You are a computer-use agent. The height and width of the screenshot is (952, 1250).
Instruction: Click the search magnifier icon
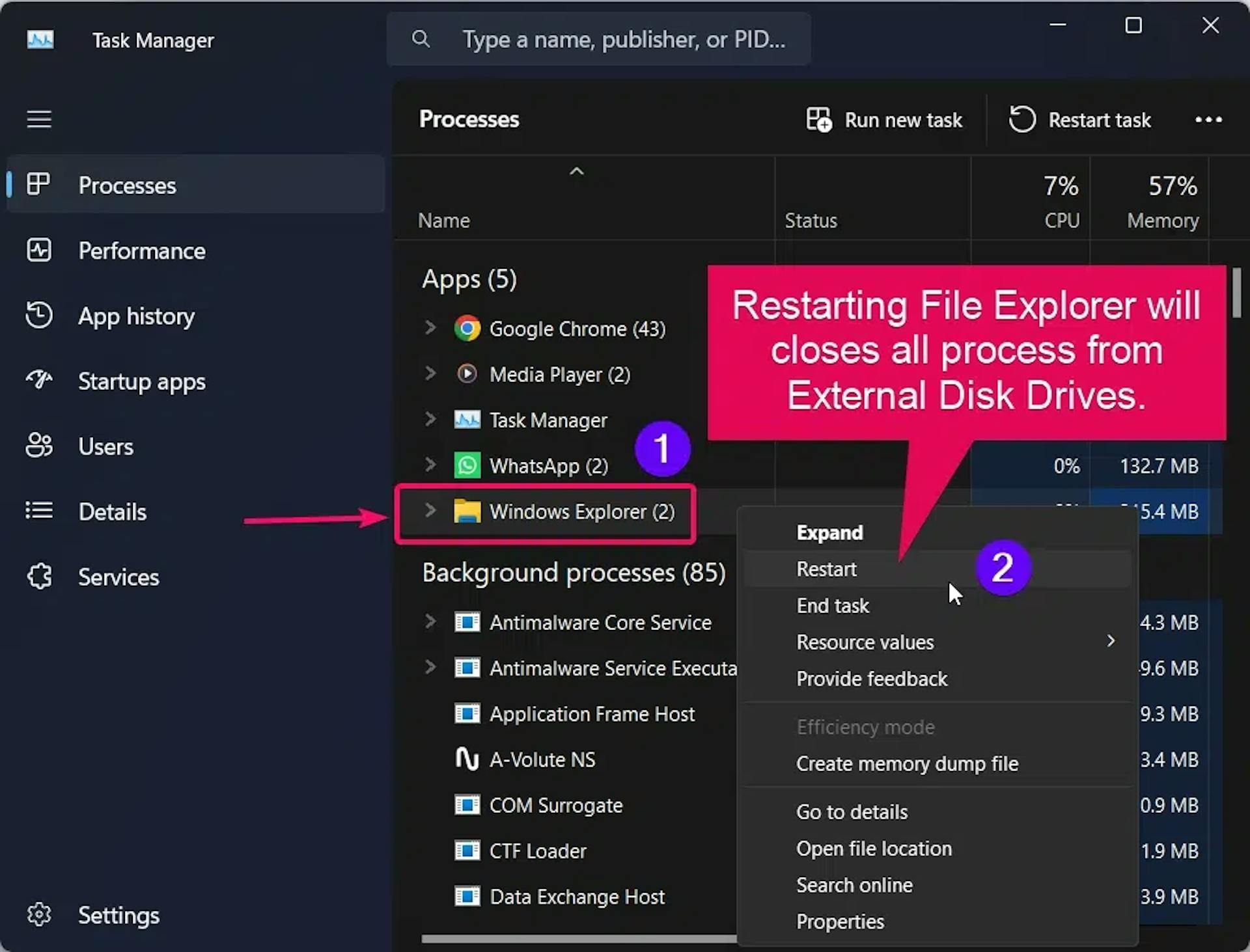pos(421,39)
